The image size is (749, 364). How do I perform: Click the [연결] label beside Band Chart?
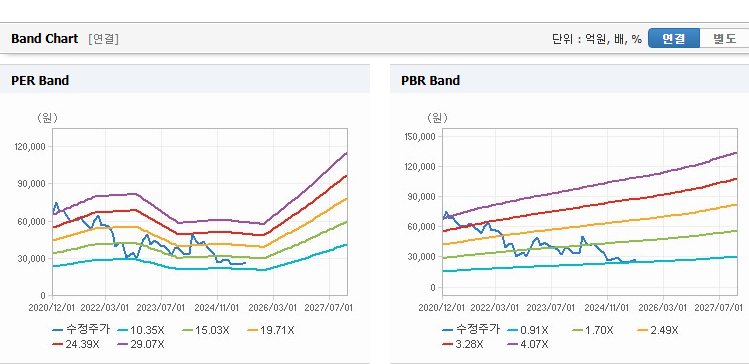(103, 39)
